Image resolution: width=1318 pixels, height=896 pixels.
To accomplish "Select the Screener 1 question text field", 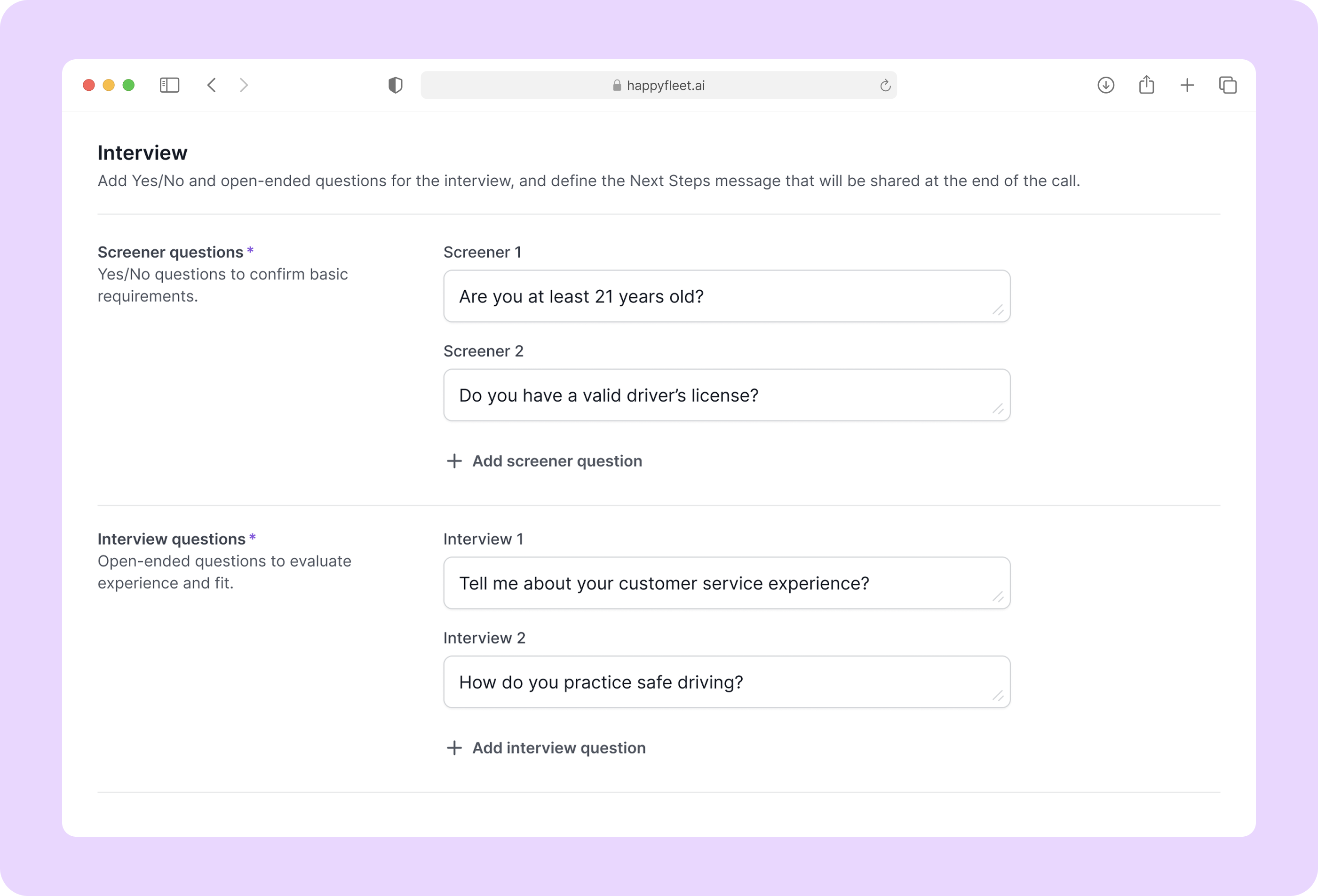I will point(726,296).
